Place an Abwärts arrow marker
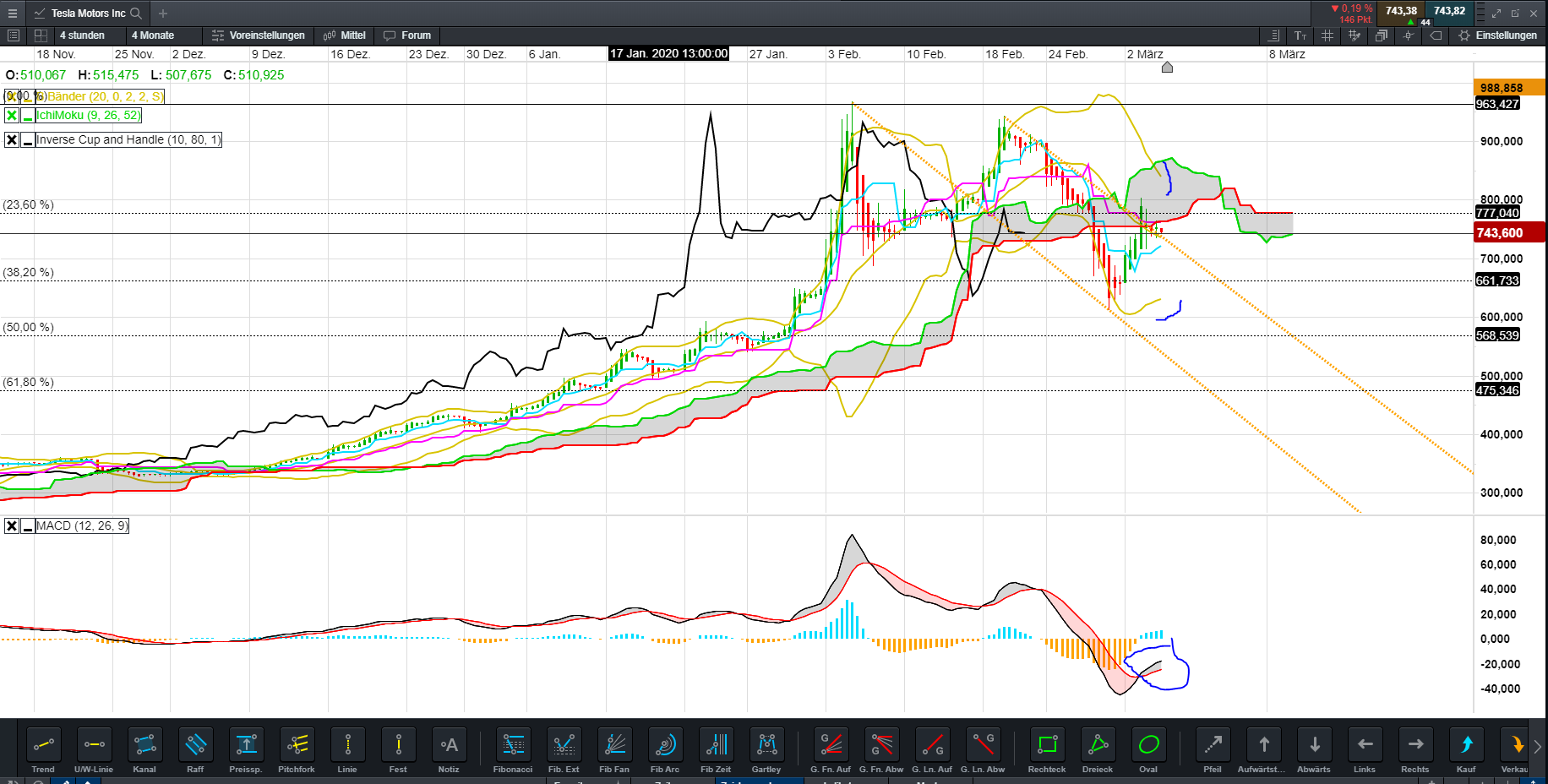Screen dimensions: 1548x784 pos(1314,750)
